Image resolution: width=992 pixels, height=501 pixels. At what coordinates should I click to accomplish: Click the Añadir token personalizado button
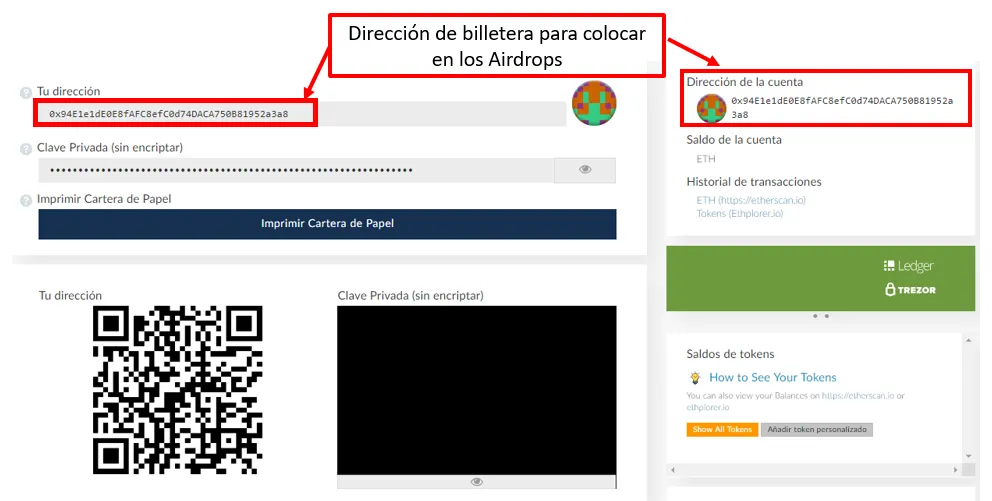click(817, 430)
